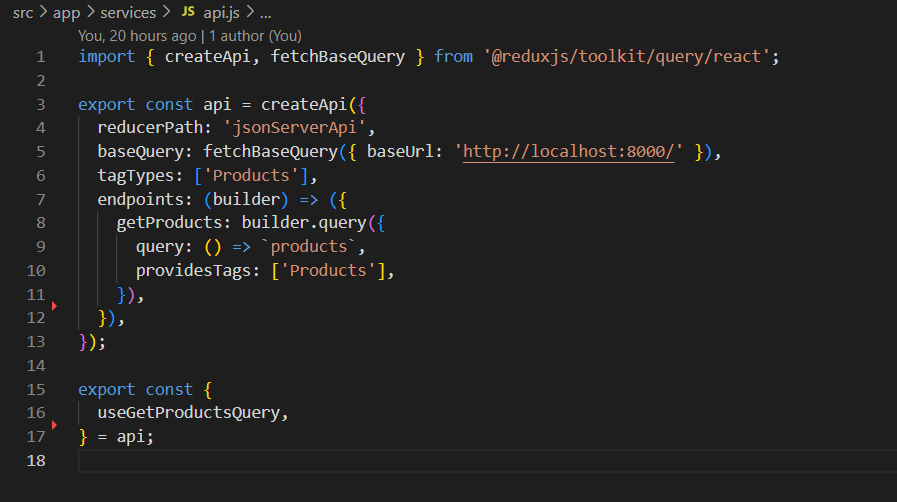Select api.js in the breadcrumb

(221, 13)
